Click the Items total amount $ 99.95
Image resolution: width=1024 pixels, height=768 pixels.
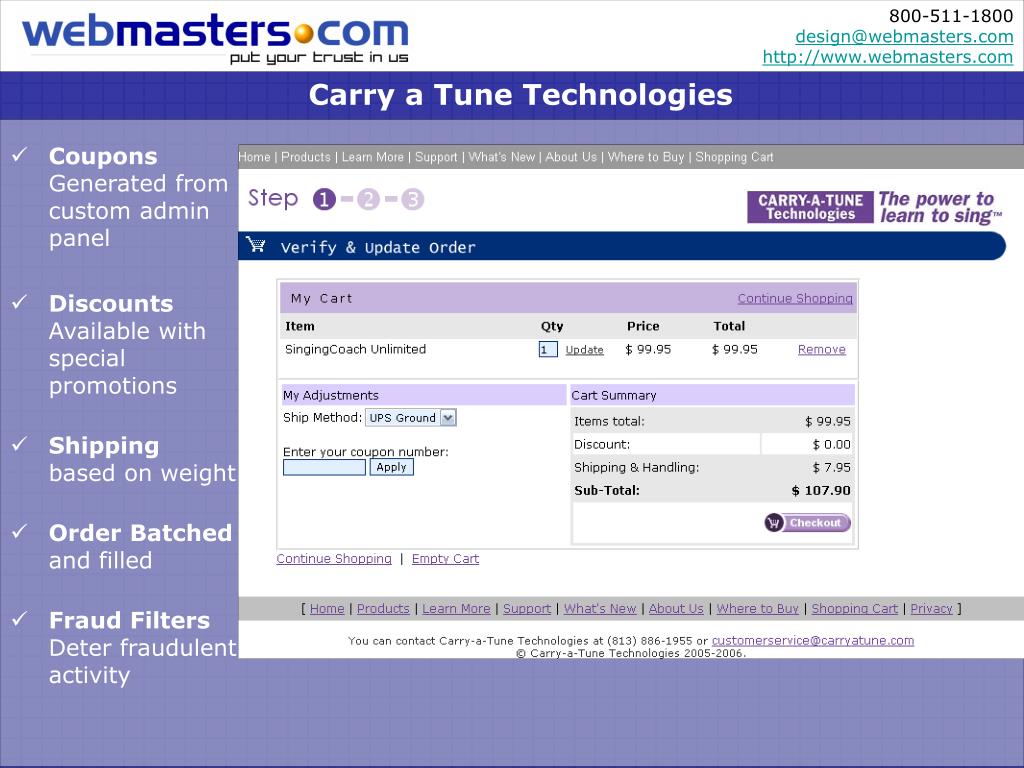pos(827,422)
